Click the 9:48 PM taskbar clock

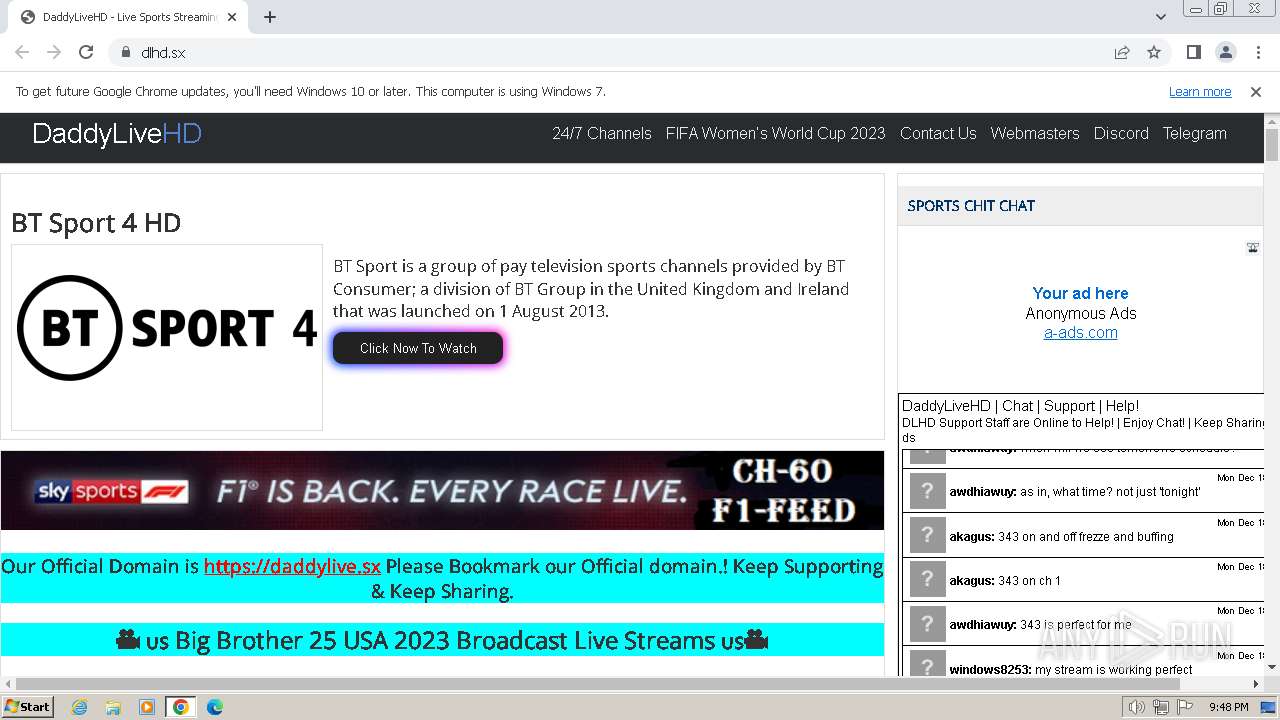(1228, 707)
